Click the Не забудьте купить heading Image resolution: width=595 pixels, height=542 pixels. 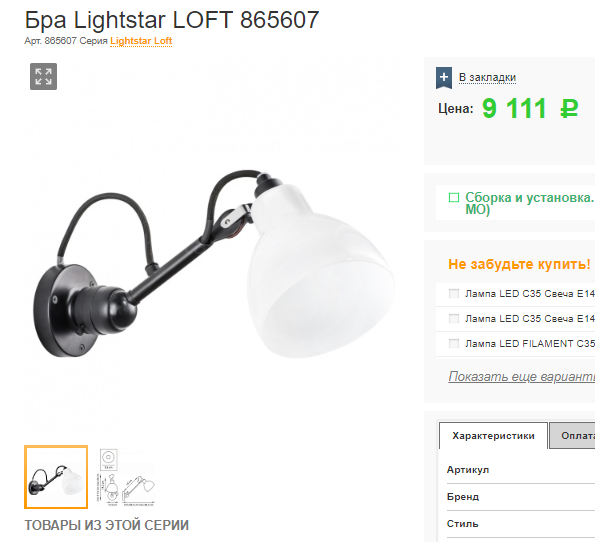pyautogui.click(x=519, y=264)
